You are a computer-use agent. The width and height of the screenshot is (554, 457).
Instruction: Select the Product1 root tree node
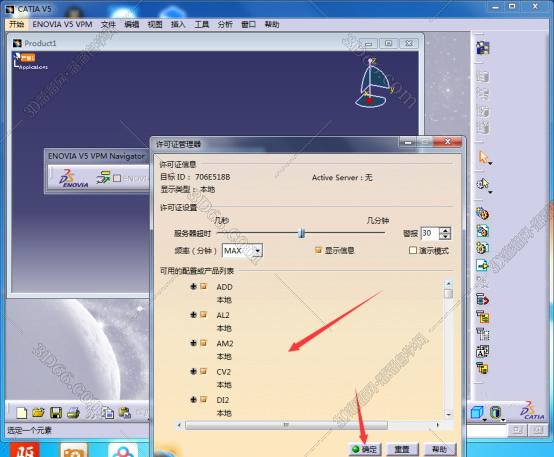tap(25, 57)
